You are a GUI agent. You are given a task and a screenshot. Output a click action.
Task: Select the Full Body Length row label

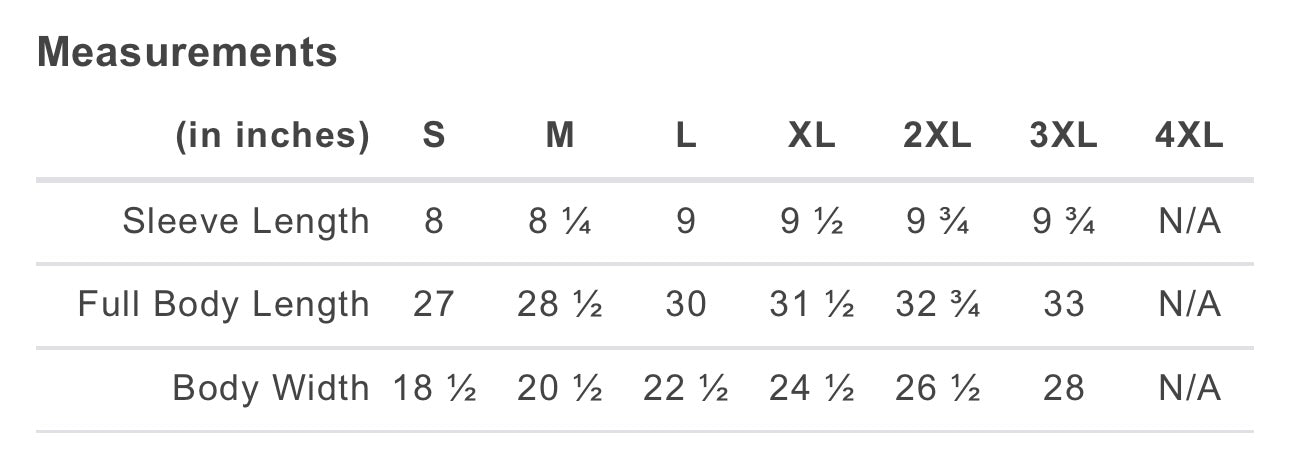click(224, 304)
